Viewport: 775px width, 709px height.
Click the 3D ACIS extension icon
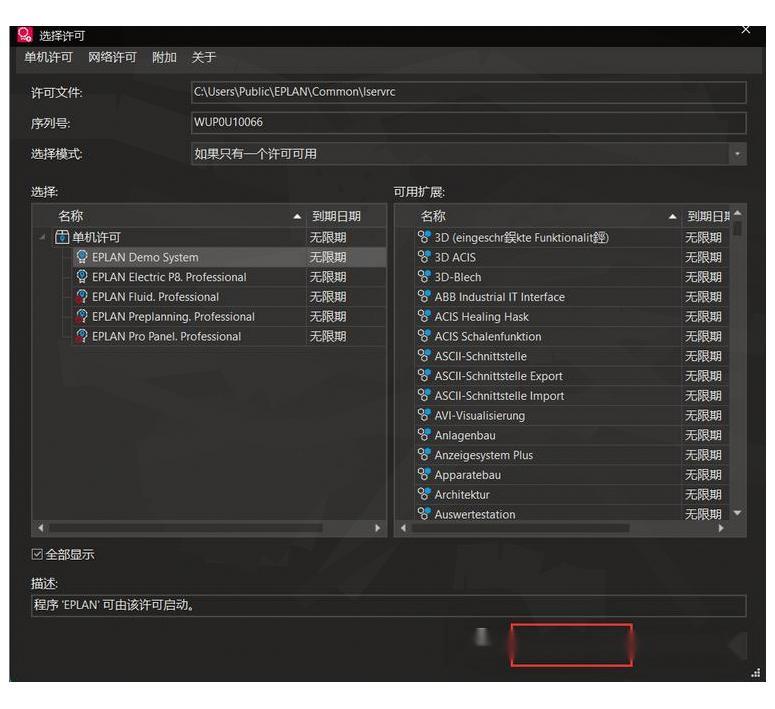point(424,257)
